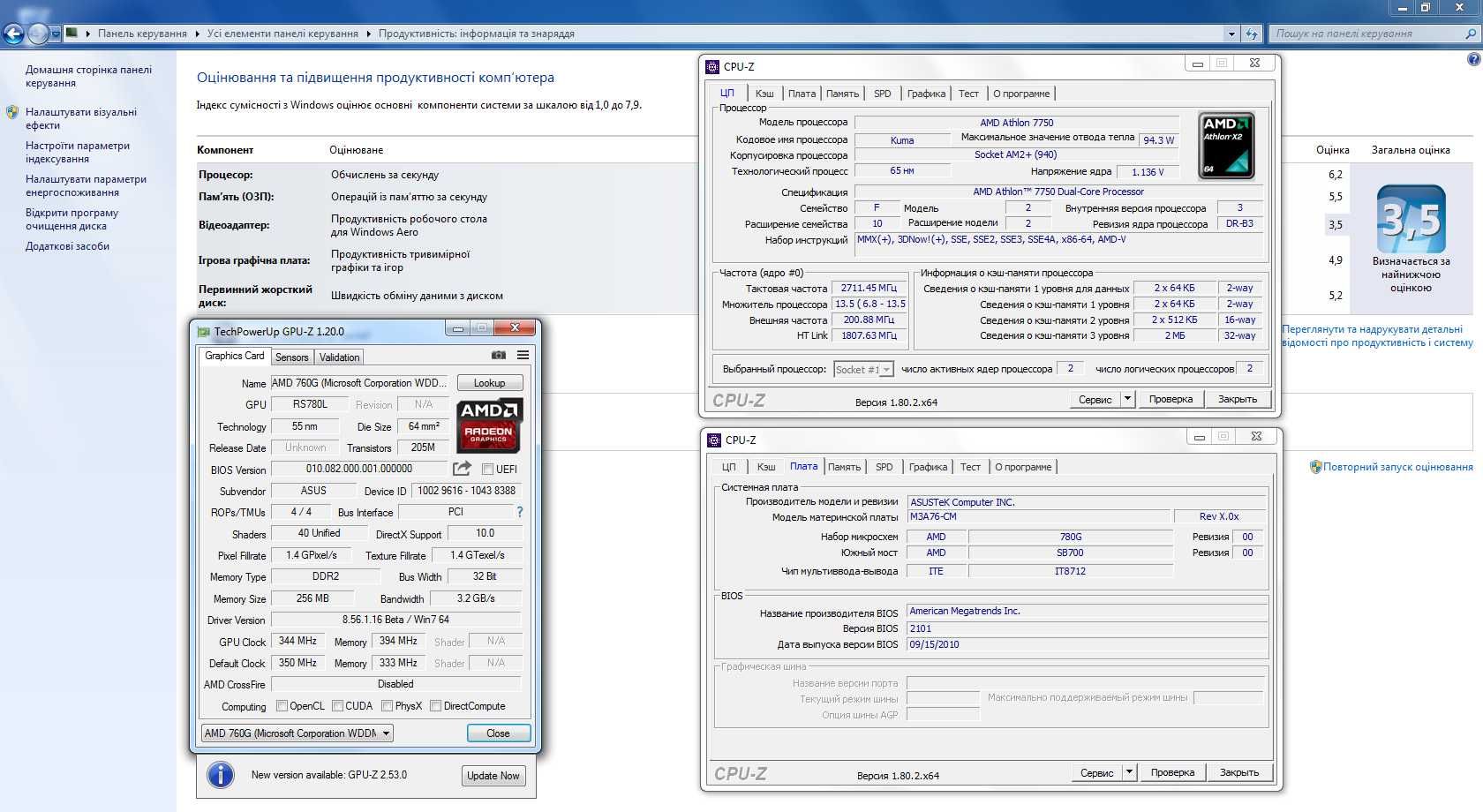The width and height of the screenshot is (1483, 812).
Task: Open link to view and print detailed performance info
Action: [x=1377, y=335]
